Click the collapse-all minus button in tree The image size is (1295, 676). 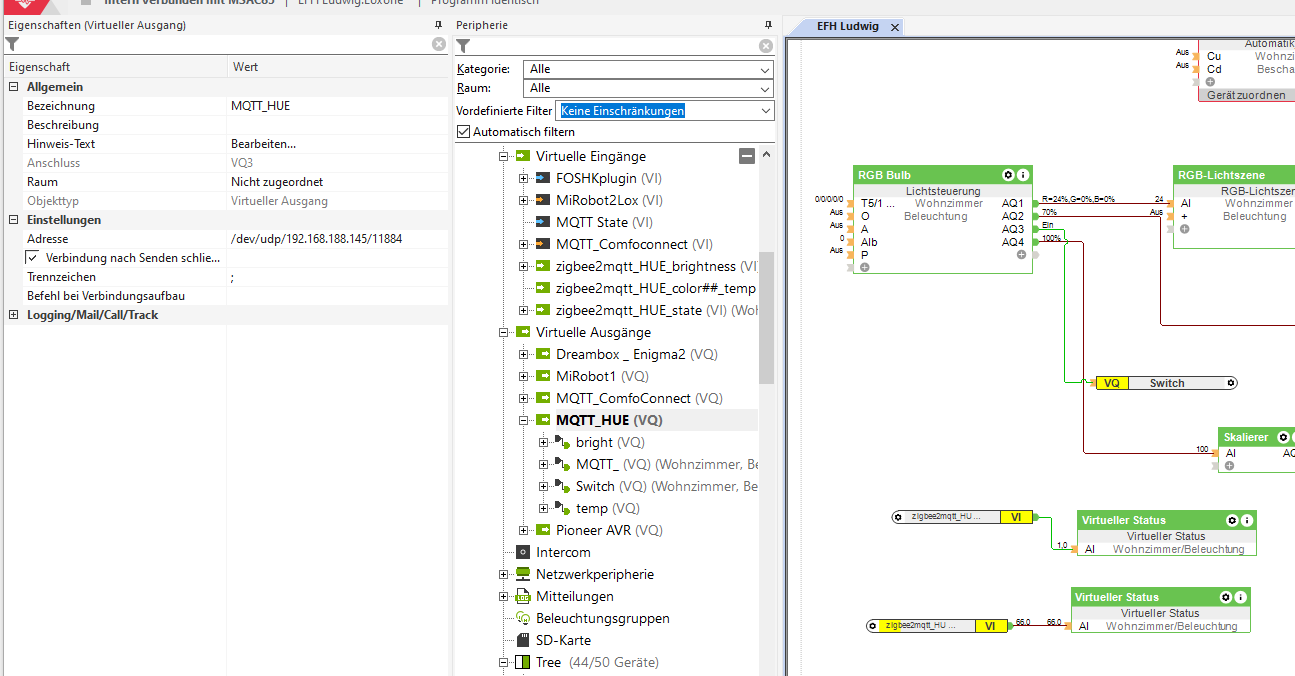point(747,156)
